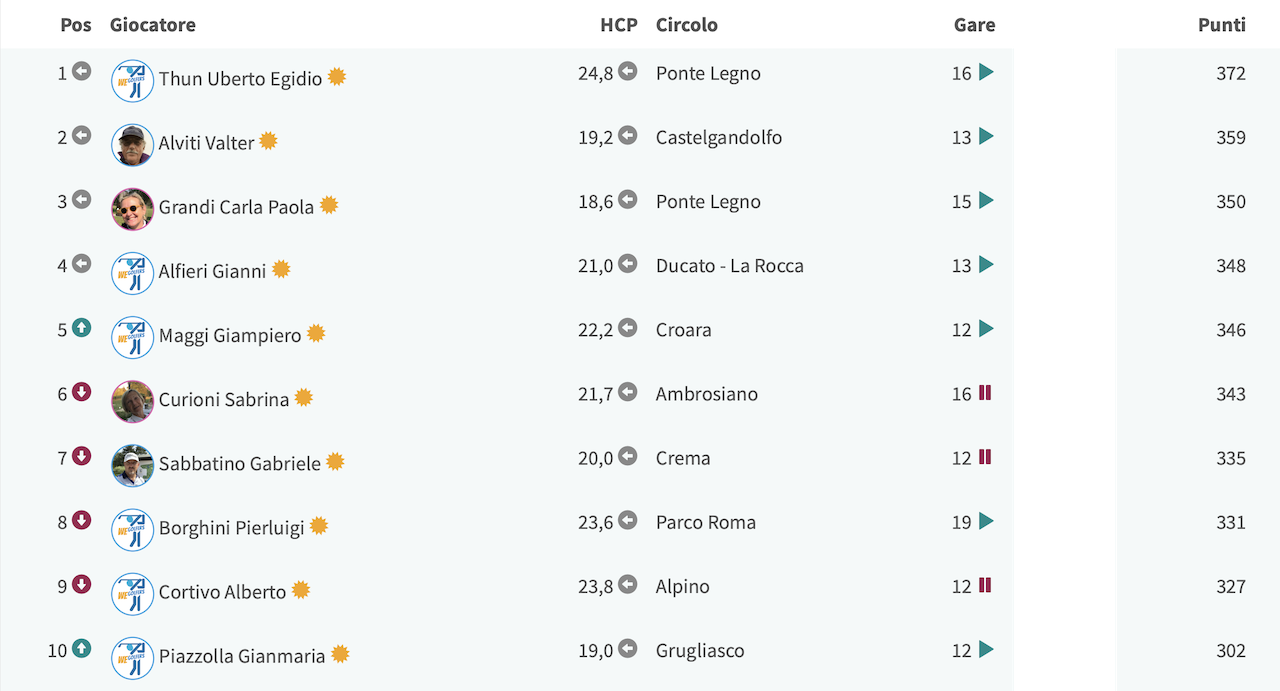The width and height of the screenshot is (1280, 691).
Task: Expand Thun Uberto Egidio's 16 gare with the play arrow
Action: click(x=986, y=72)
